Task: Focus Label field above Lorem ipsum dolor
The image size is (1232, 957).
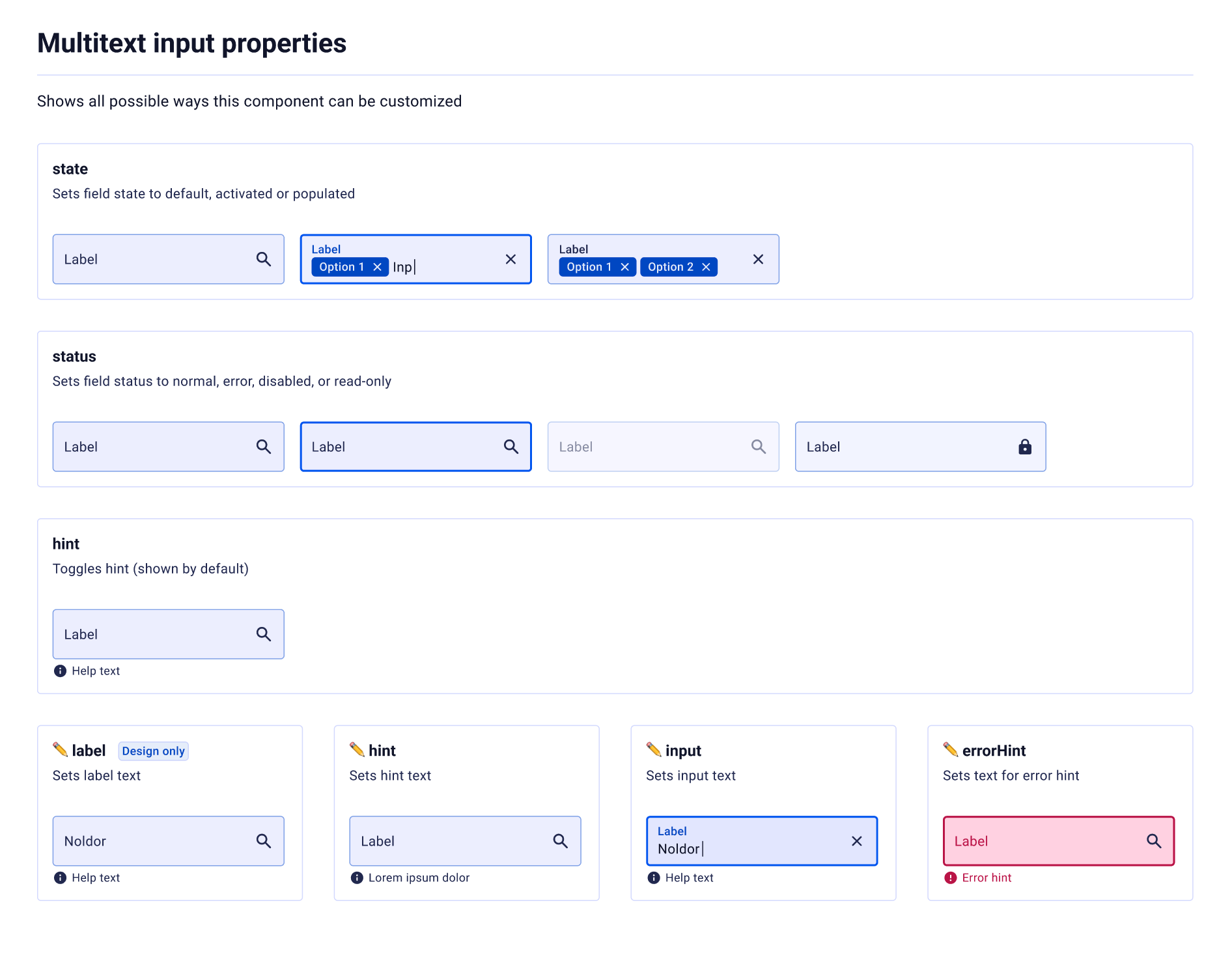Action: pos(466,841)
